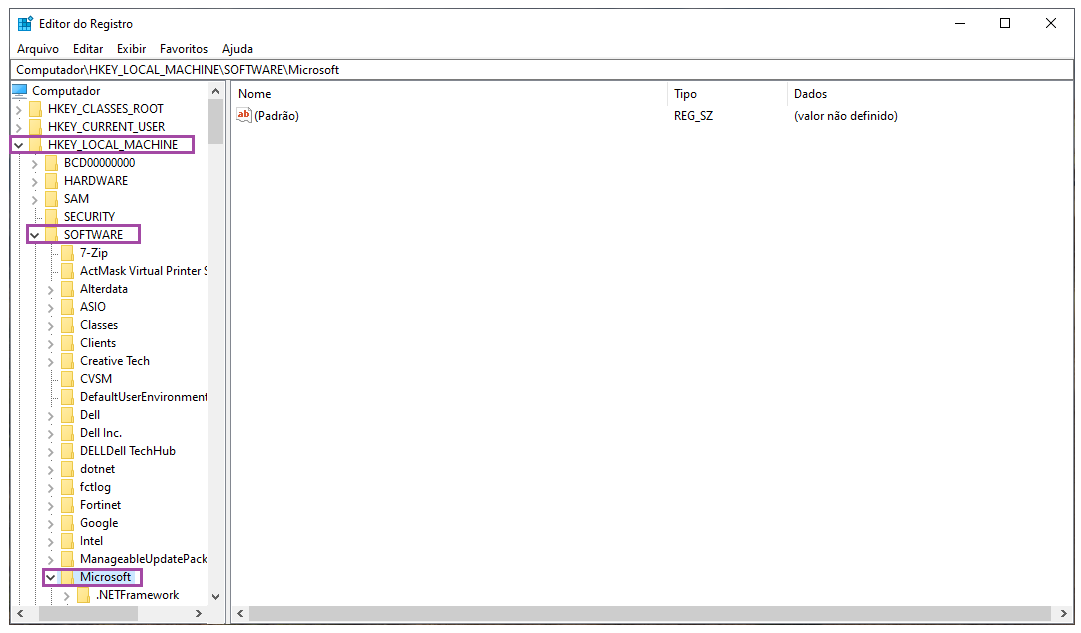Click the ASIO folder icon
Viewport: 1081px width, 633px height.
(67, 306)
